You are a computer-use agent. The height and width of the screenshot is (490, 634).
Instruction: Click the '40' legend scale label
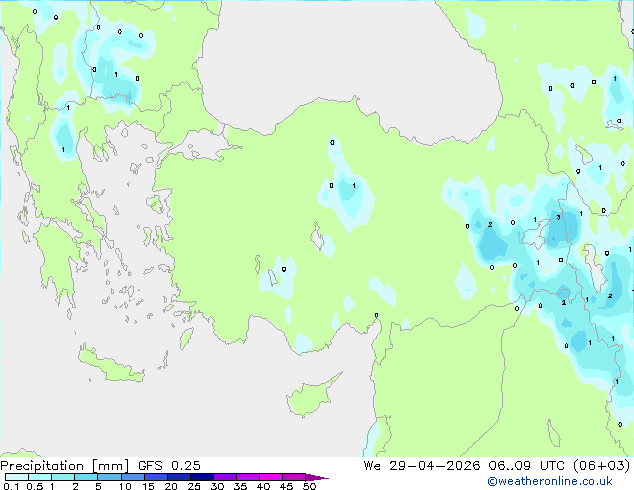click(263, 486)
